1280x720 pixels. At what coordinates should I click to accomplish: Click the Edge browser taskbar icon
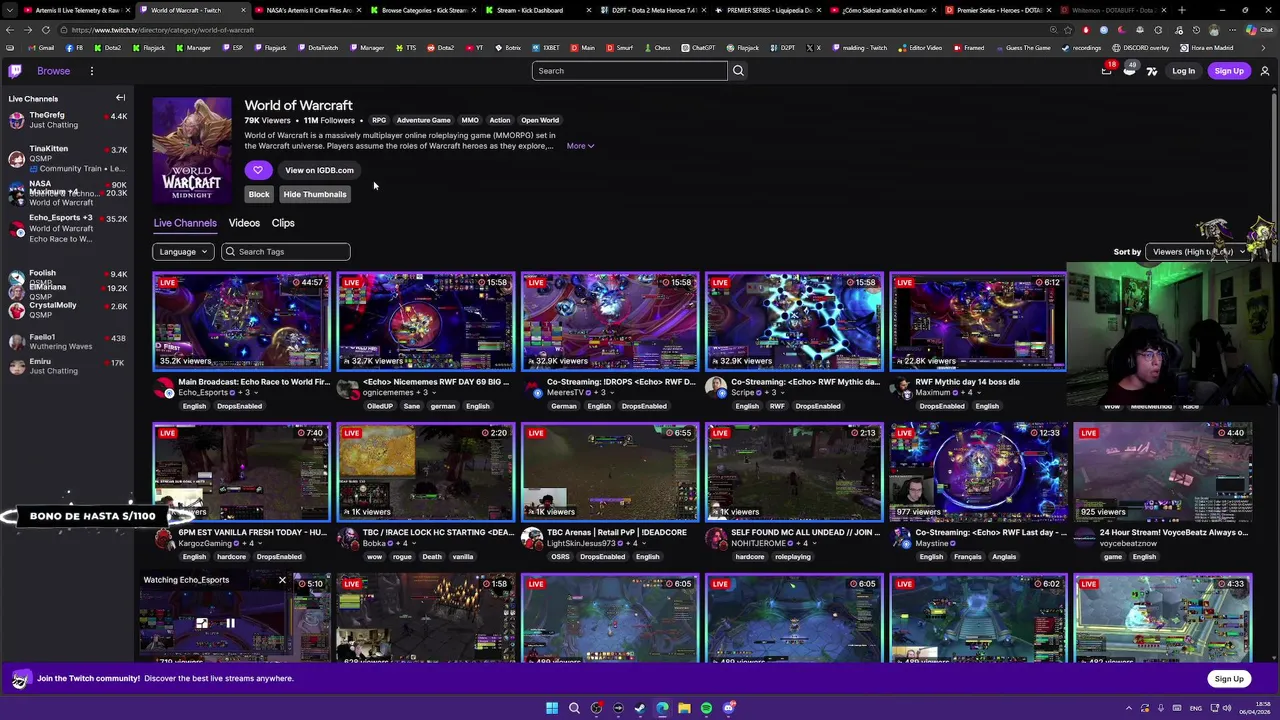point(662,708)
